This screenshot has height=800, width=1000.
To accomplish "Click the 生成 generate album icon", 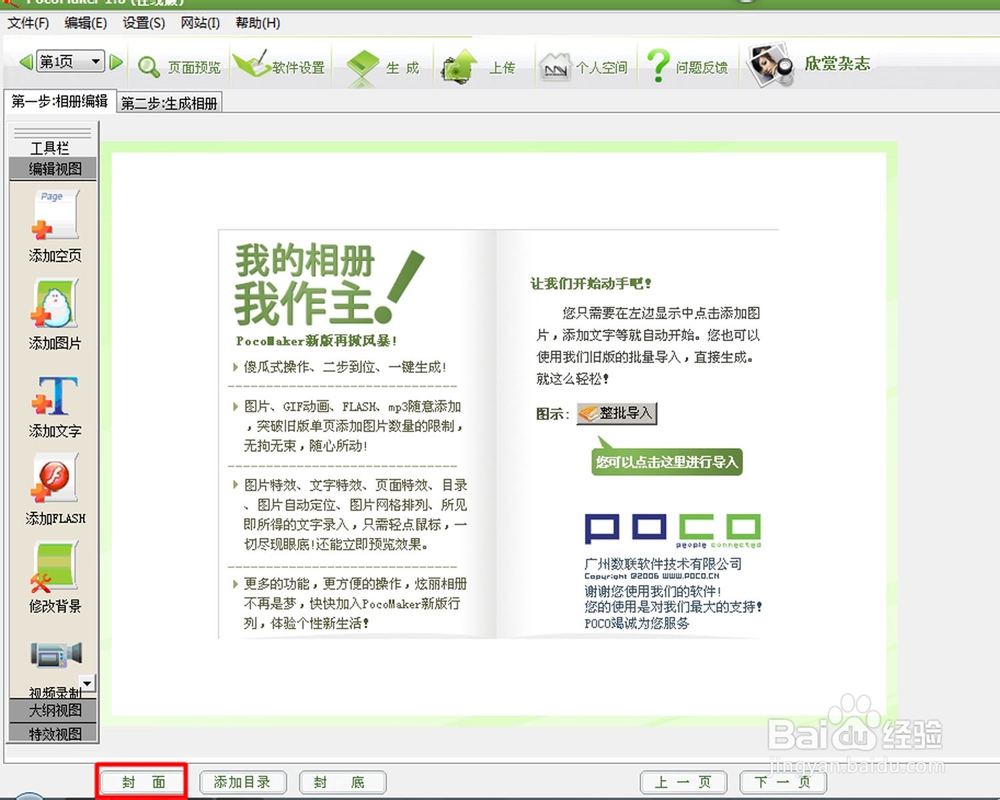I will click(x=362, y=66).
